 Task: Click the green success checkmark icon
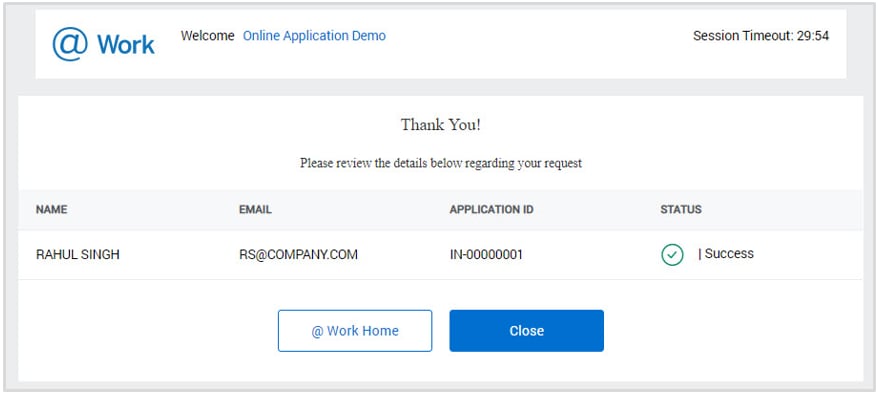[672, 255]
